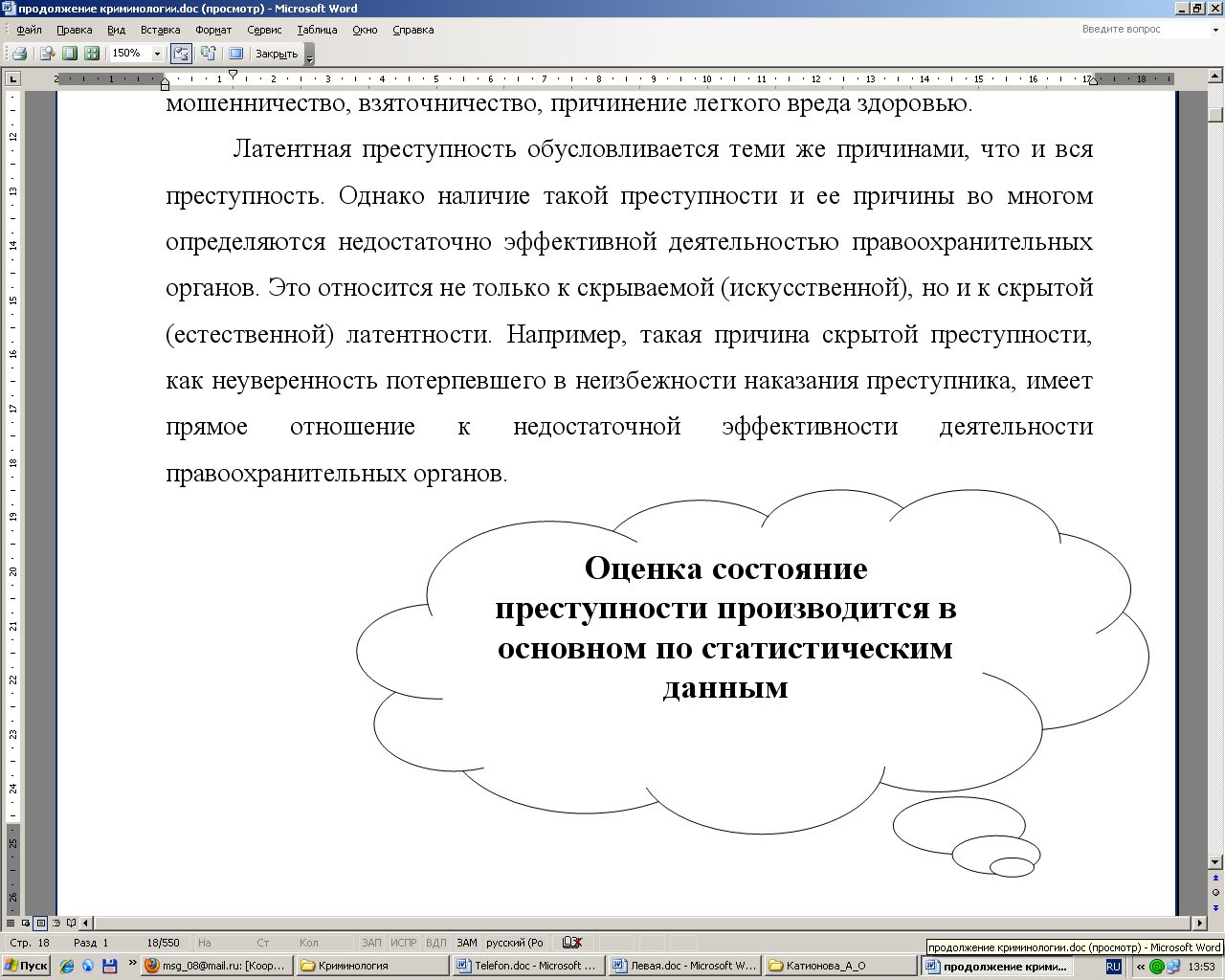Click the 'Стр. 18' page indicator

[x=30, y=943]
